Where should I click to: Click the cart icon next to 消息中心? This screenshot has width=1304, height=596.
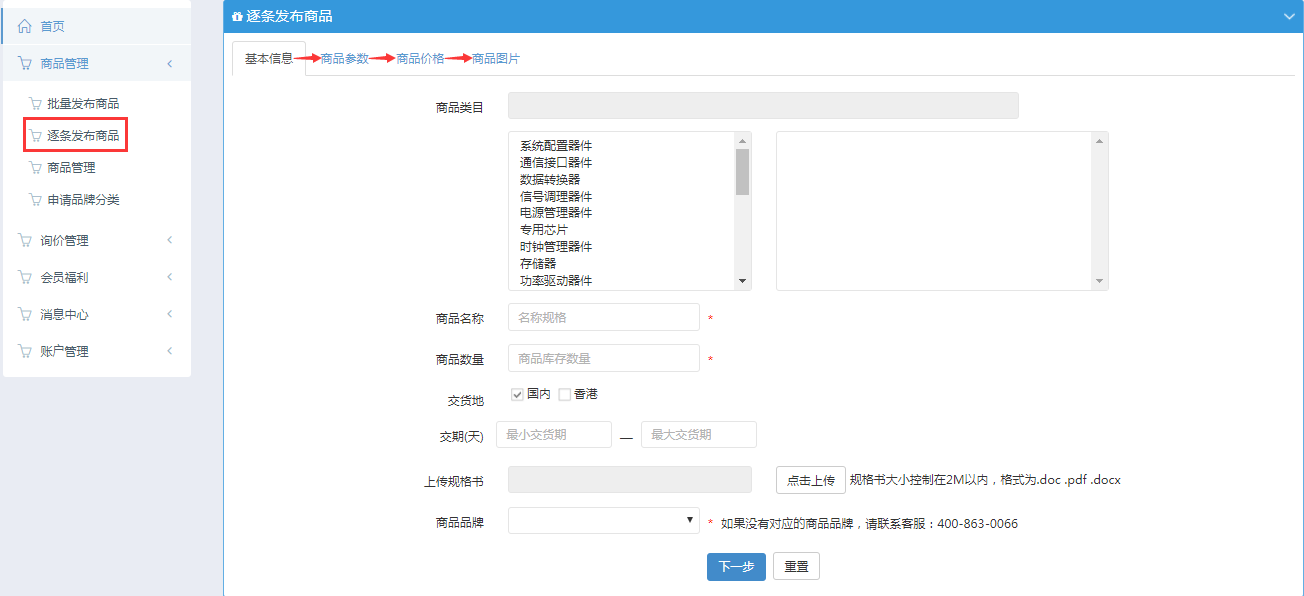click(25, 315)
